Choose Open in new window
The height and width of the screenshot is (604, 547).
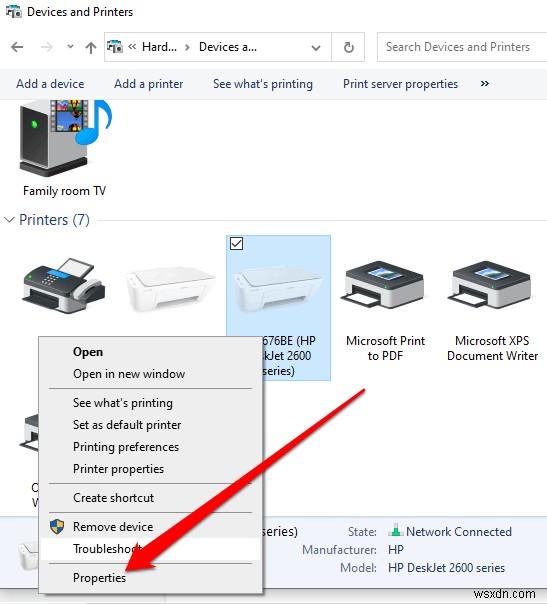(x=129, y=374)
